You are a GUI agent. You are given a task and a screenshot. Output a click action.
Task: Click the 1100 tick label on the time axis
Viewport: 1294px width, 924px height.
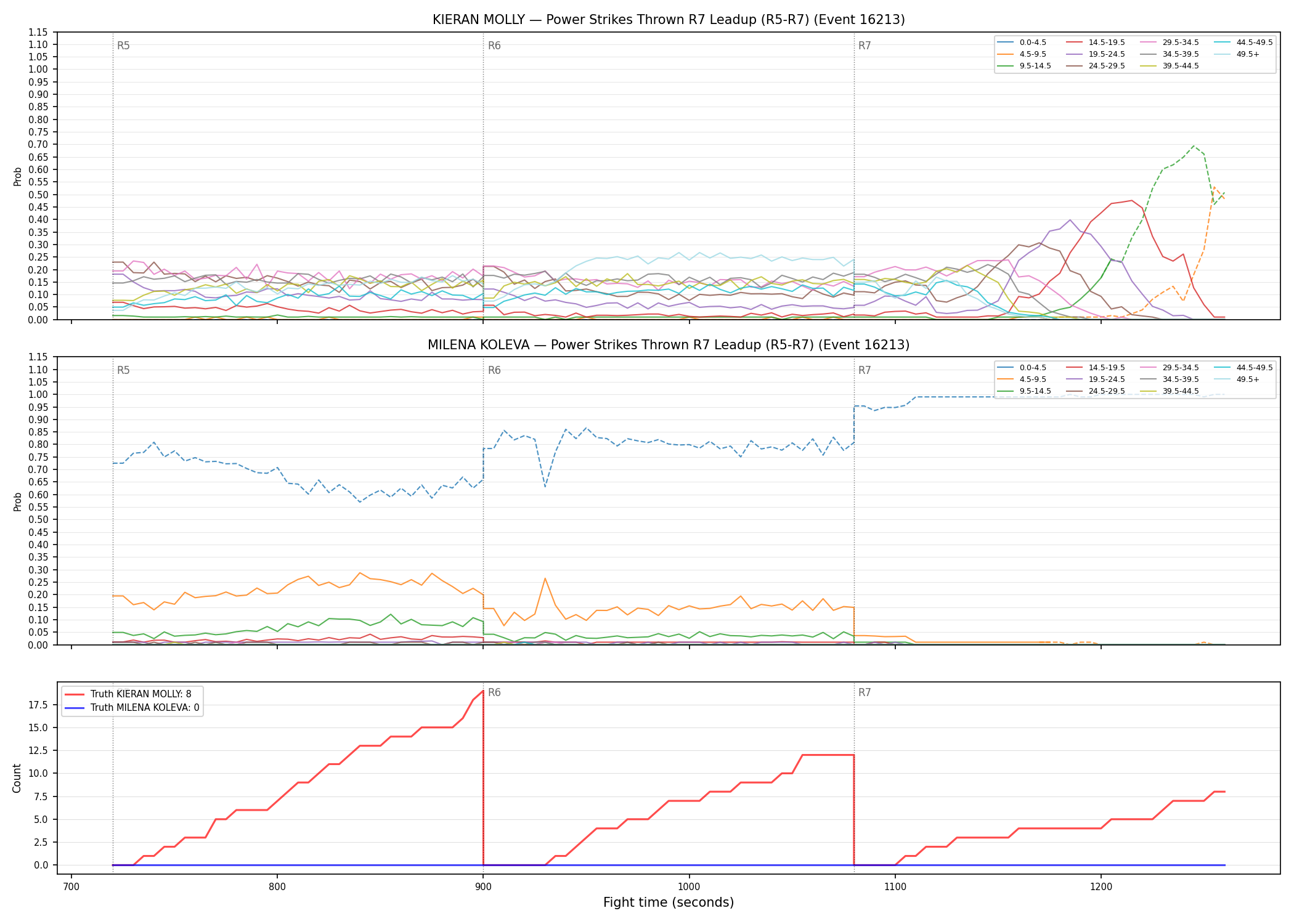pos(895,886)
